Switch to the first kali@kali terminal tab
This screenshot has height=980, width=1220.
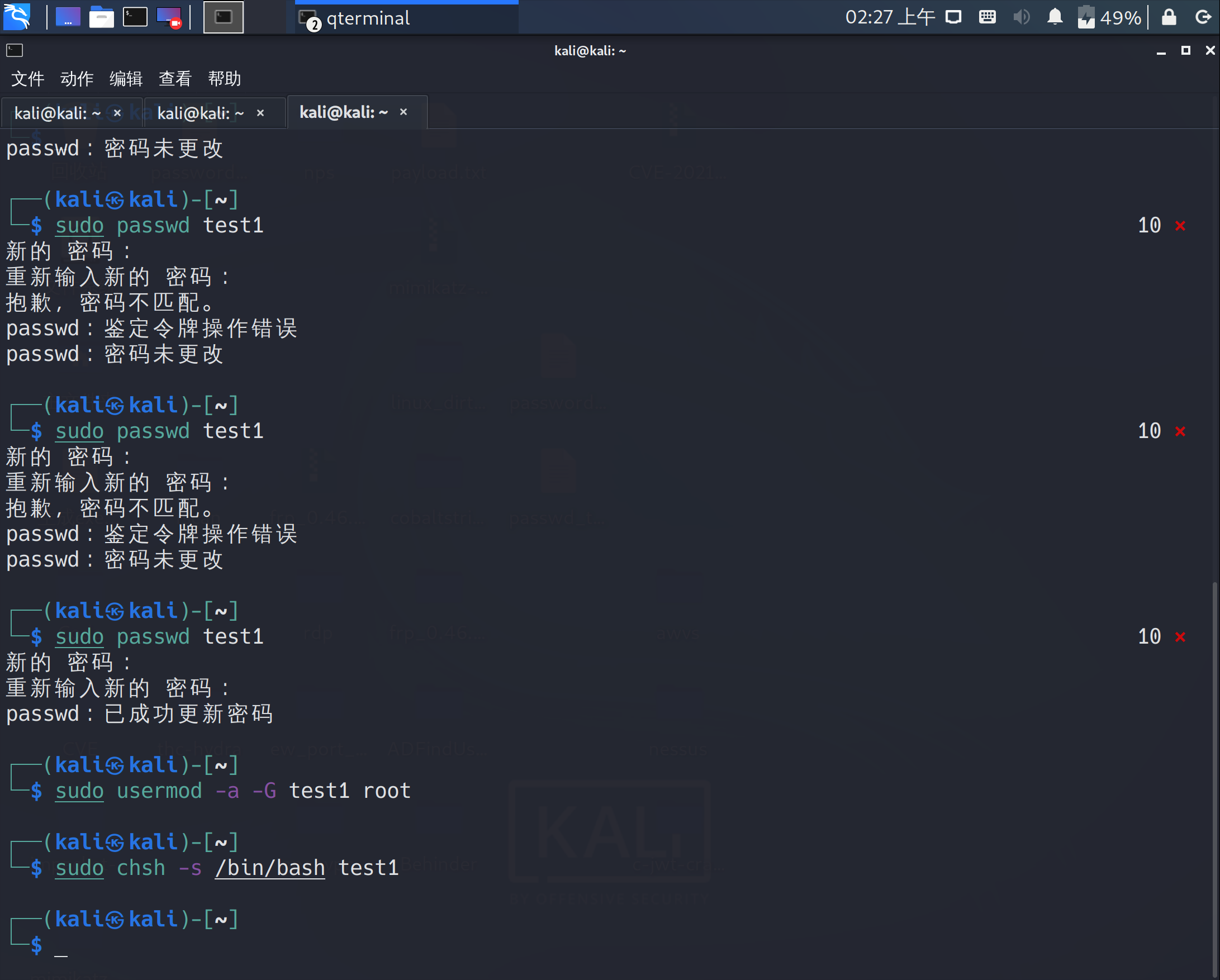[56, 113]
